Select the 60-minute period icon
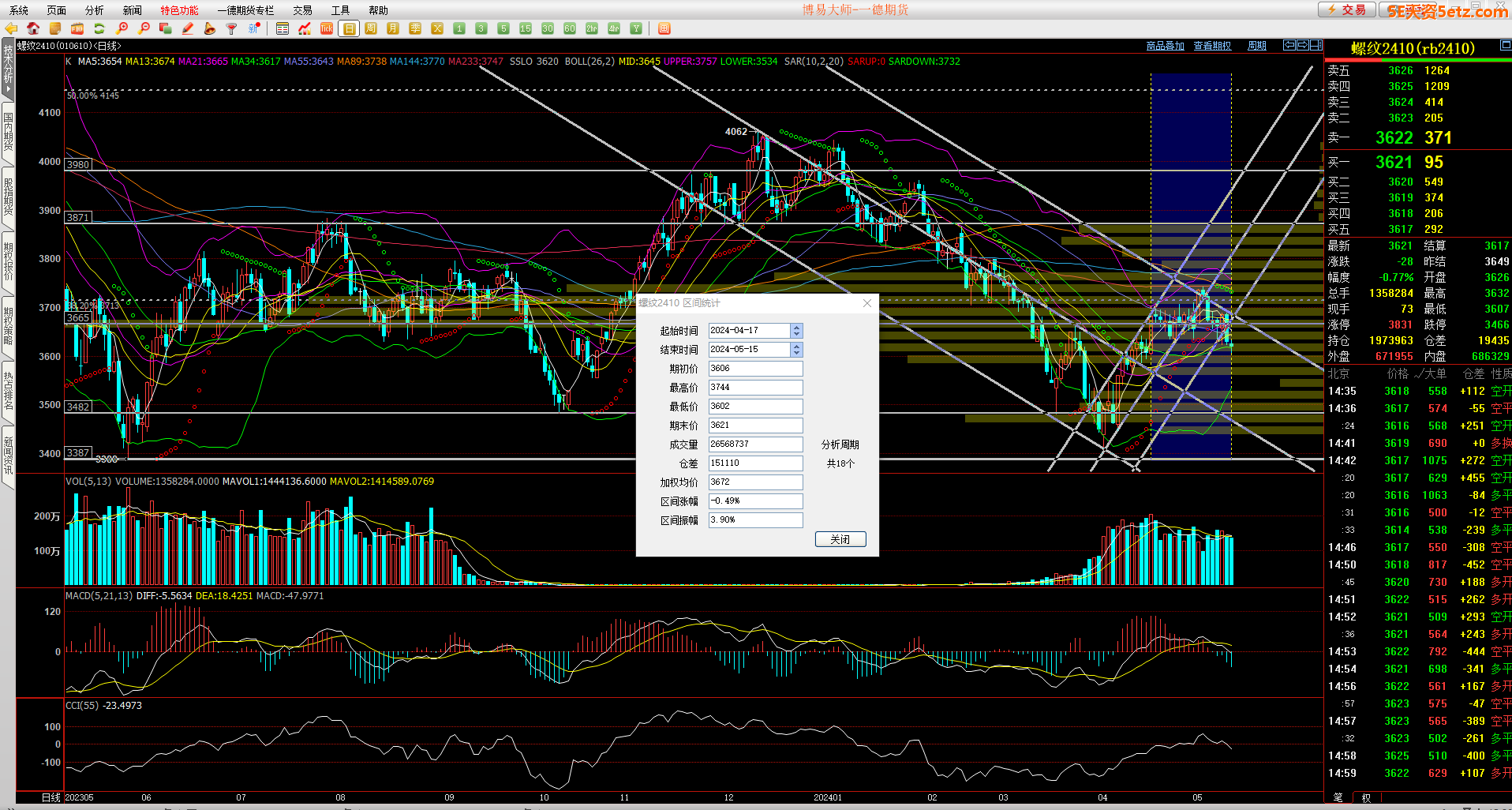 tap(570, 28)
